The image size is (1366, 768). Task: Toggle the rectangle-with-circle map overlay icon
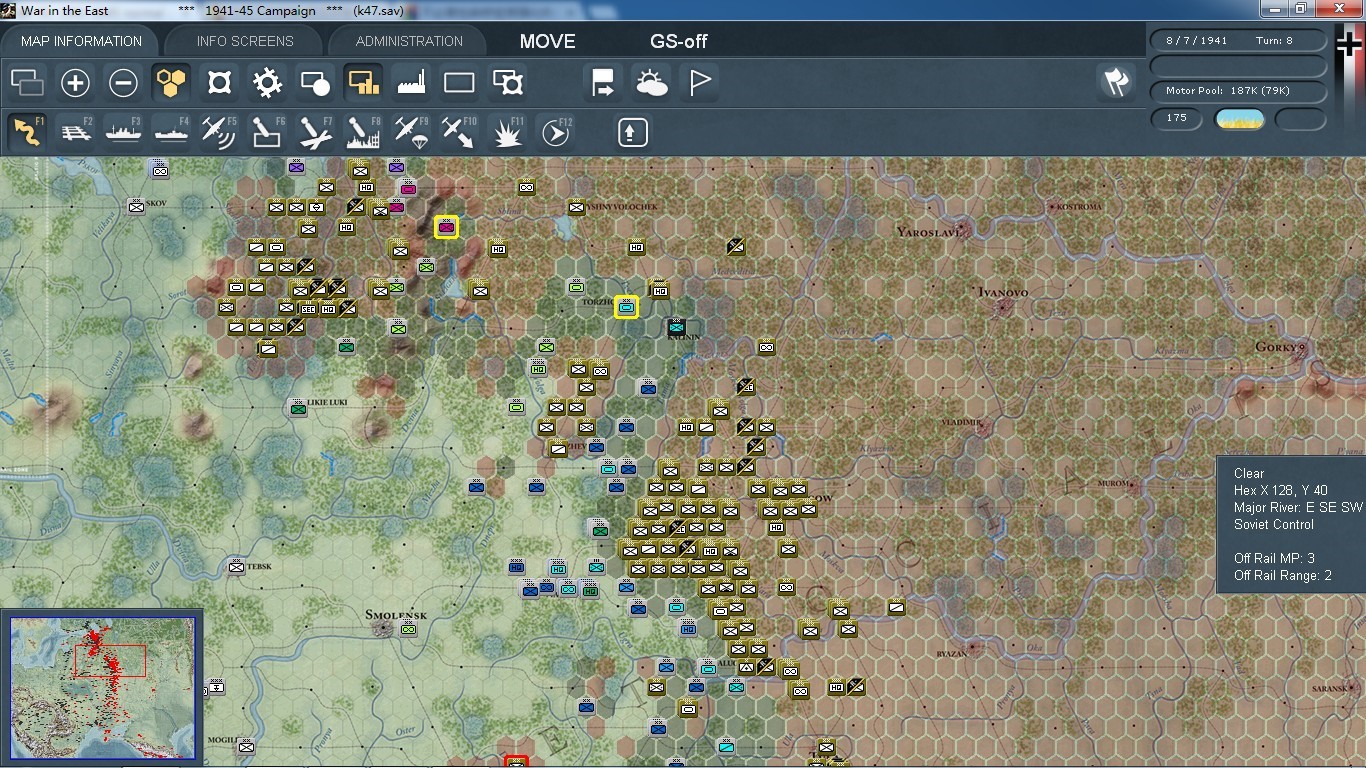(315, 82)
